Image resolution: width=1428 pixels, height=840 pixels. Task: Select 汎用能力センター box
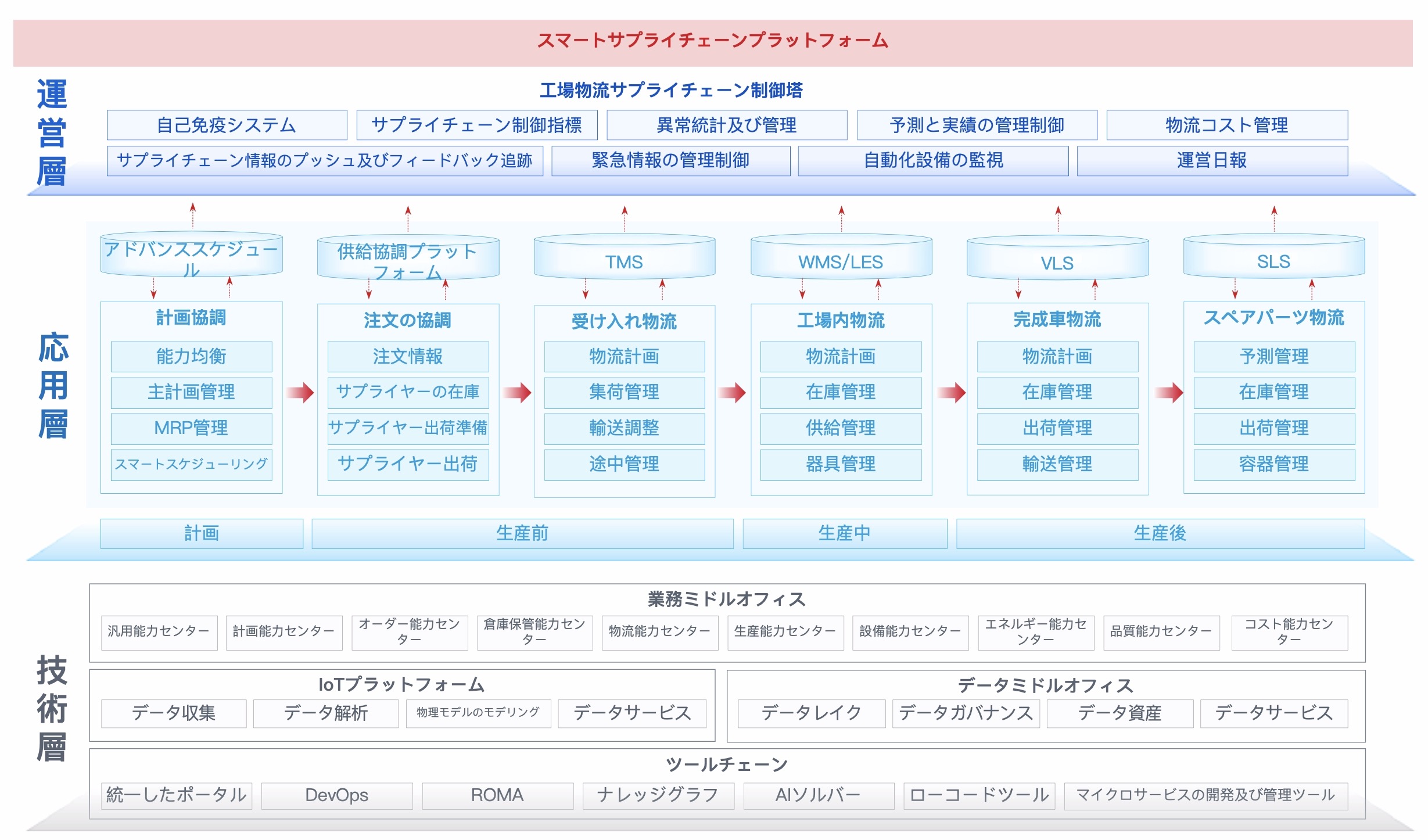pyautogui.click(x=159, y=632)
